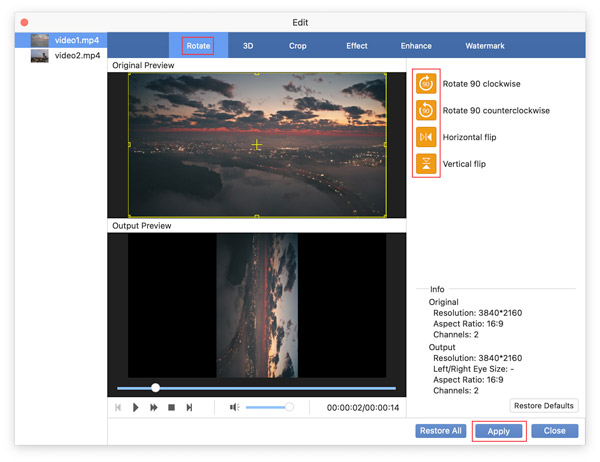Image resolution: width=600 pixels, height=462 pixels.
Task: Click the Rotate 90 clockwise icon
Action: 426,84
